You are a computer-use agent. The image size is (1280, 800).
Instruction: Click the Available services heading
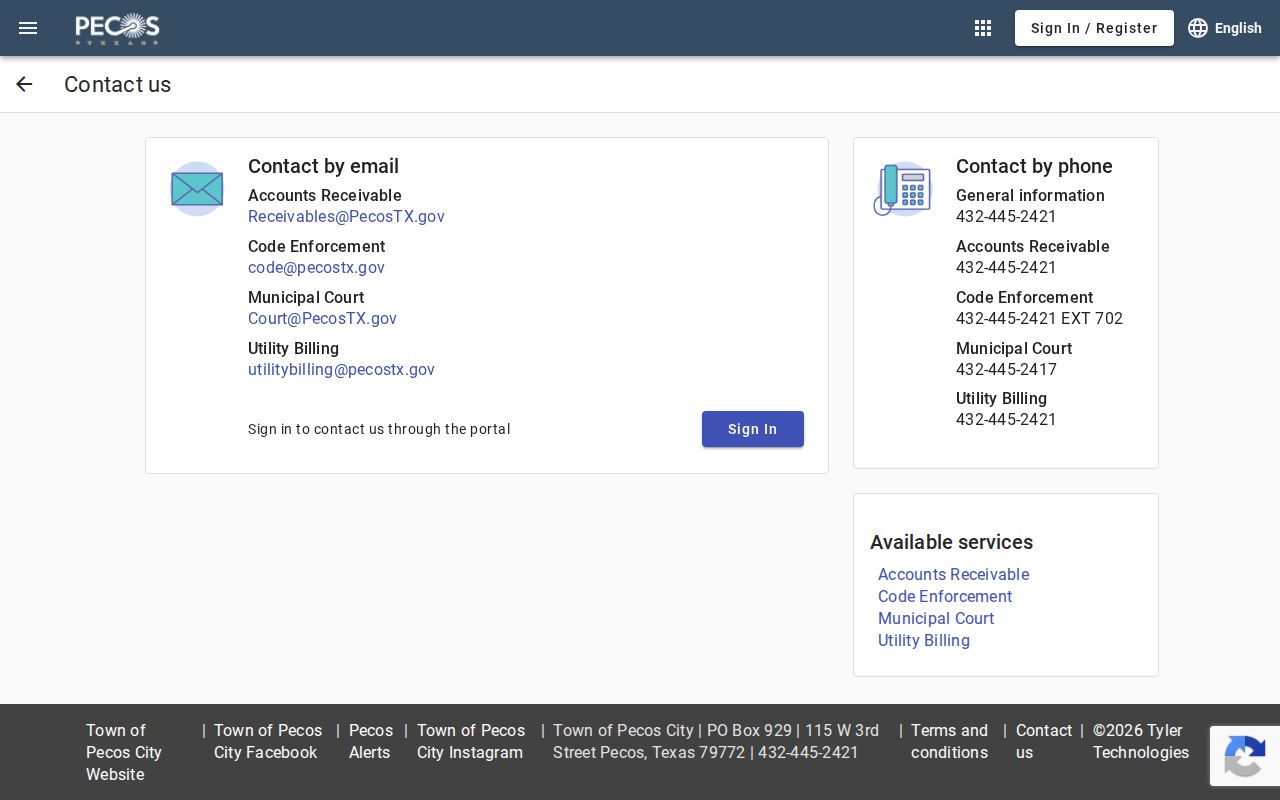pyautogui.click(x=951, y=542)
